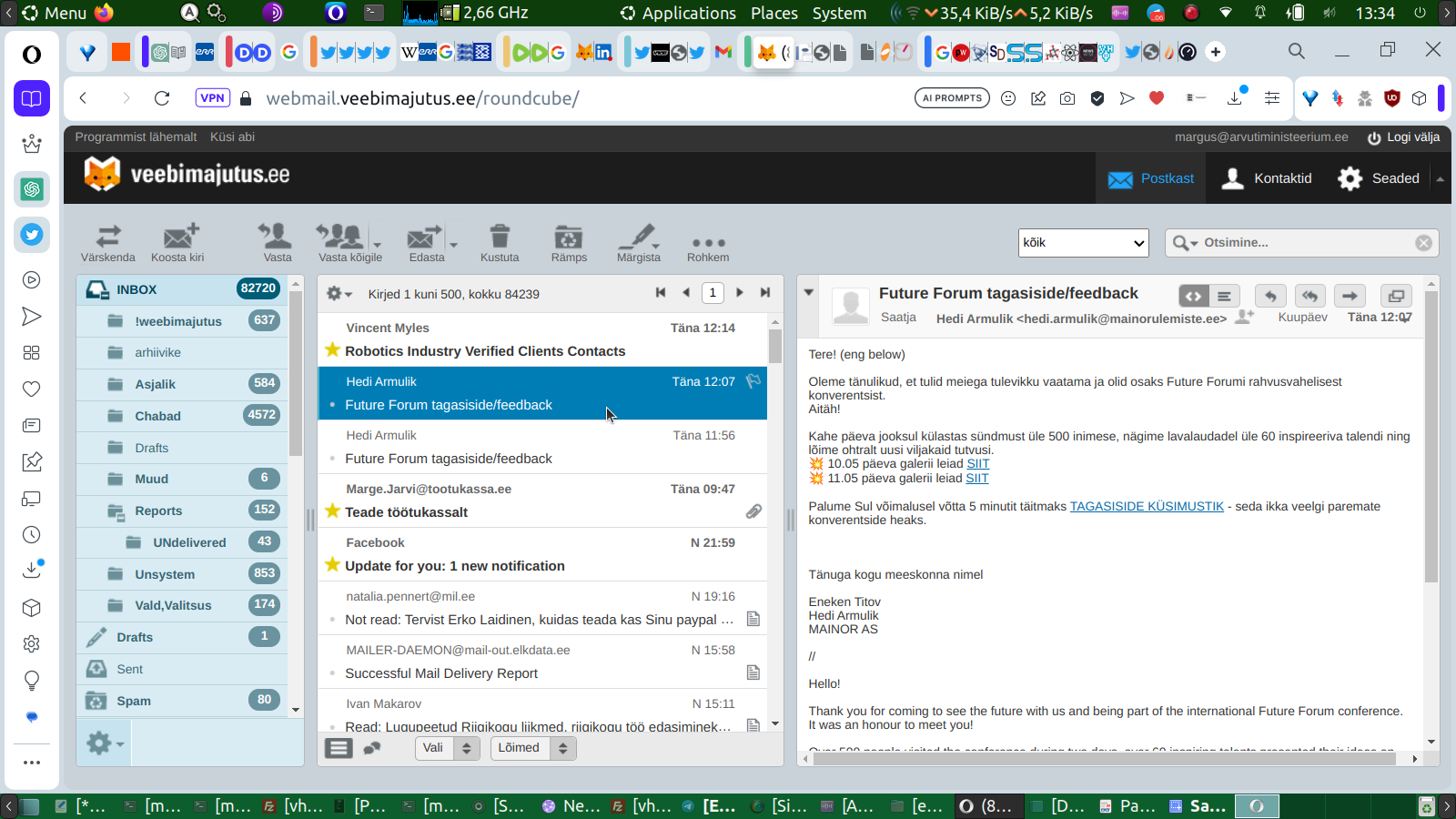Open the Vali selection dropdown
This screenshot has height=819, width=1456.
coord(448,748)
